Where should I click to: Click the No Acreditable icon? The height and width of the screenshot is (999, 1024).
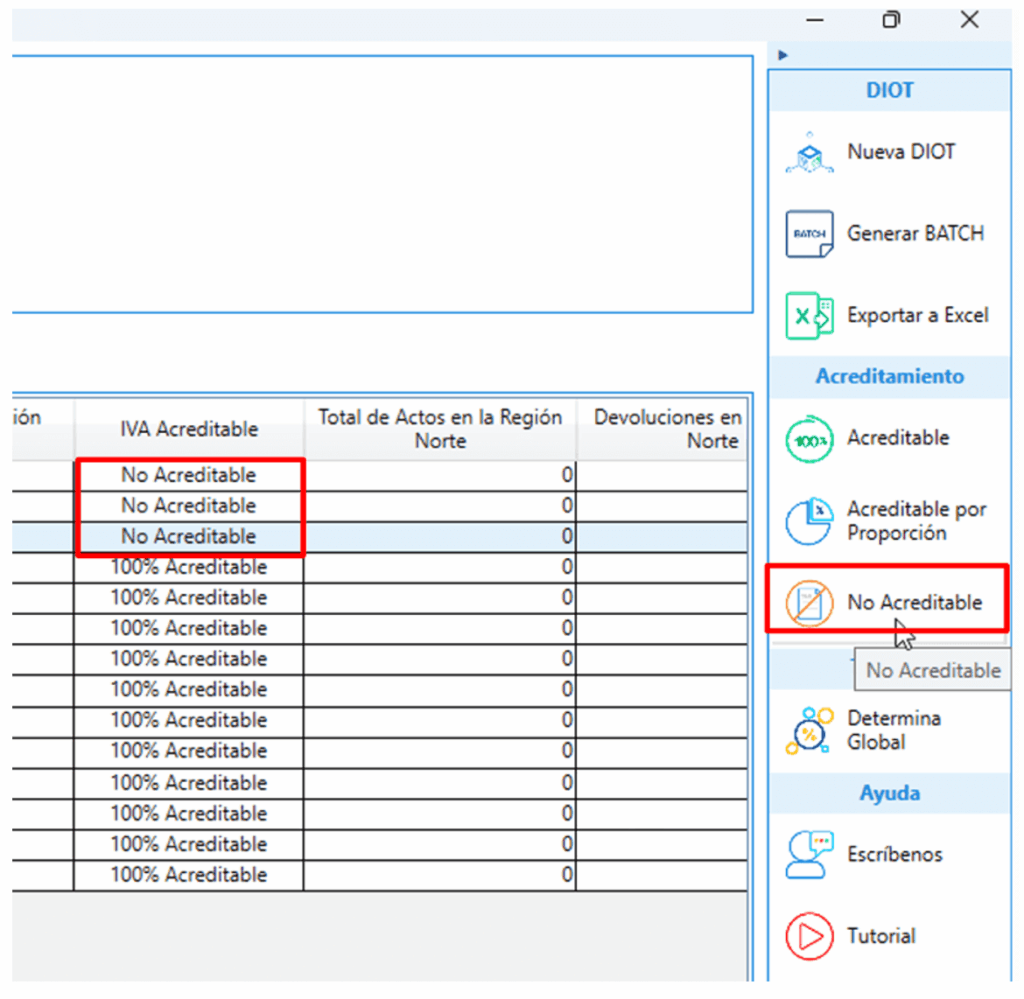809,603
